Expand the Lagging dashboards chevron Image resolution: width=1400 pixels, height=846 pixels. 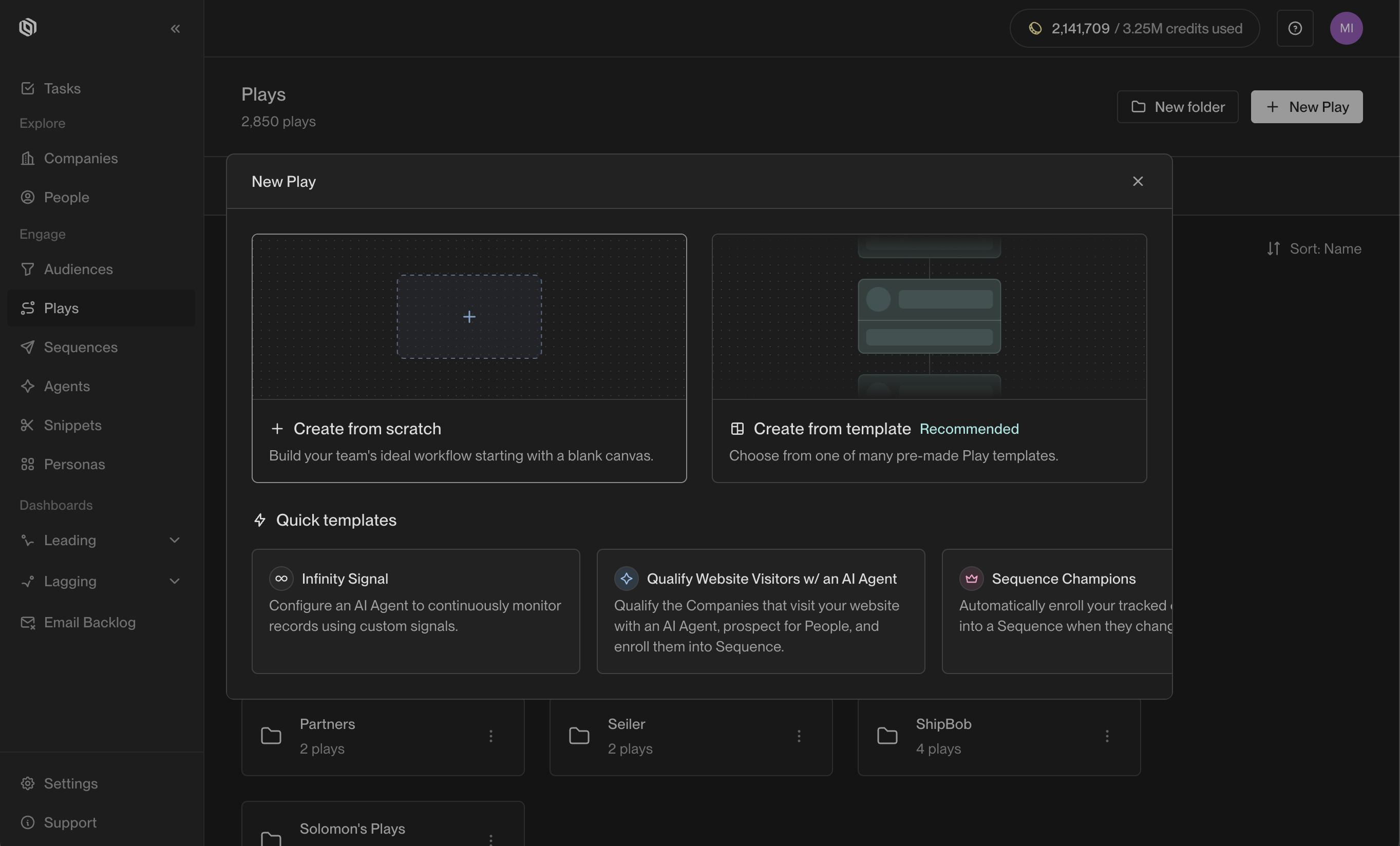point(175,581)
